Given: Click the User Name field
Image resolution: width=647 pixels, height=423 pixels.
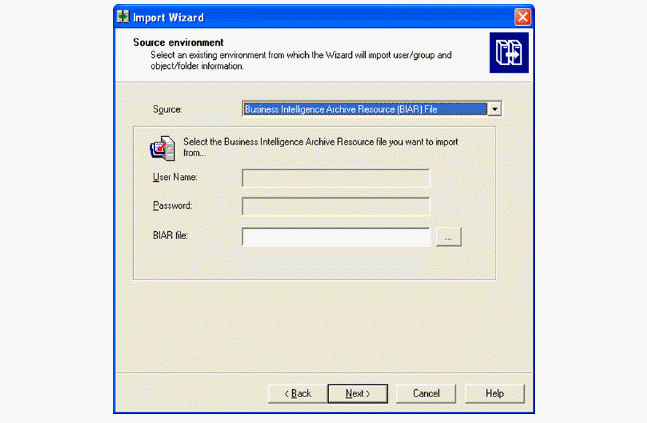Looking at the screenshot, I should pyautogui.click(x=336, y=178).
